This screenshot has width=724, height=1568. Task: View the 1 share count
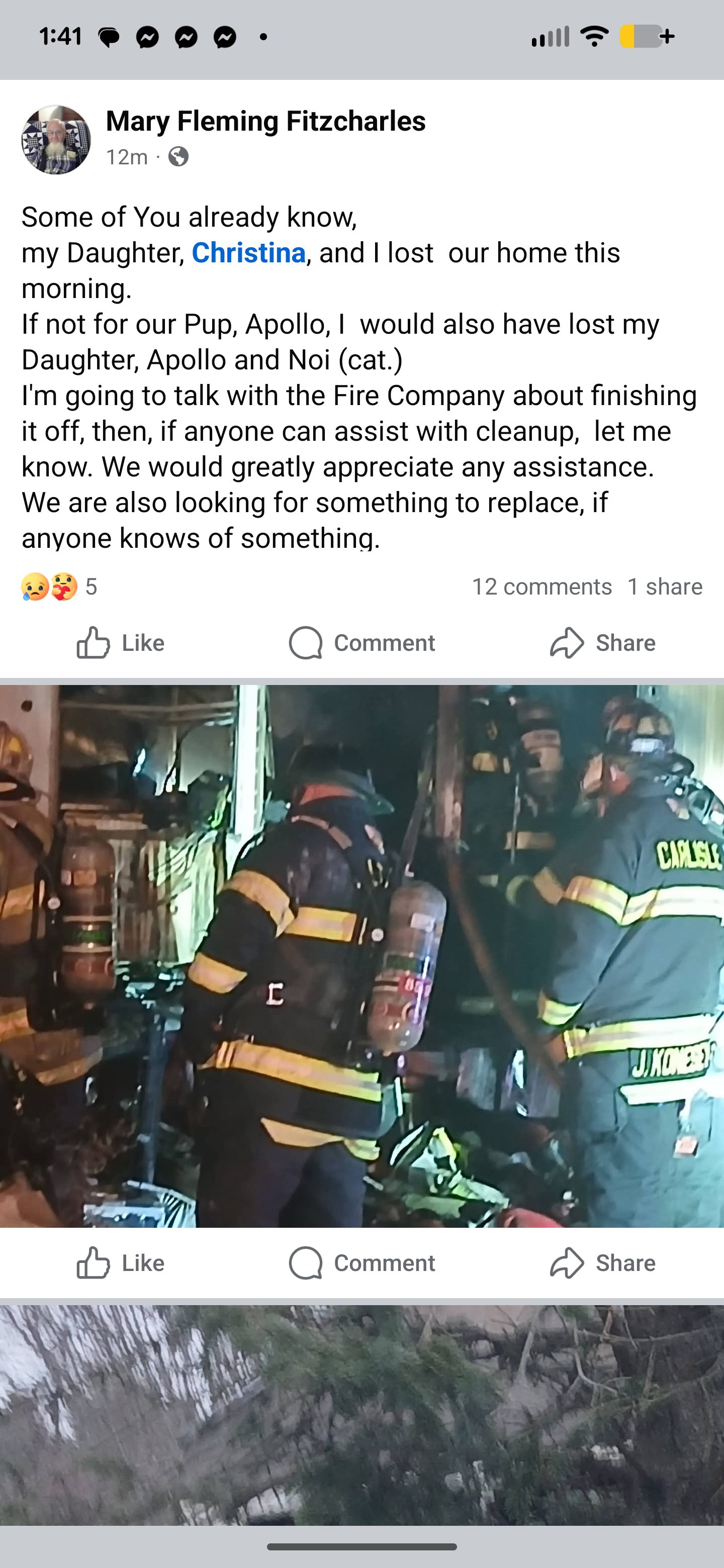[665, 587]
